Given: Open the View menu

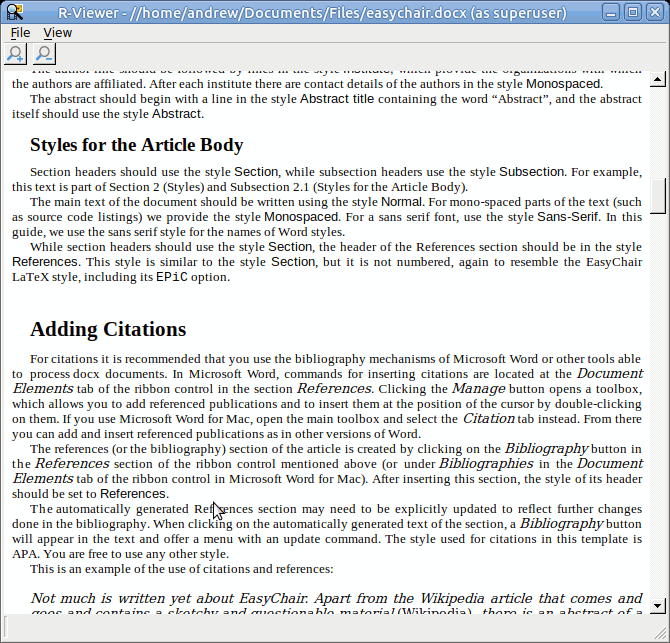Looking at the screenshot, I should [x=58, y=32].
